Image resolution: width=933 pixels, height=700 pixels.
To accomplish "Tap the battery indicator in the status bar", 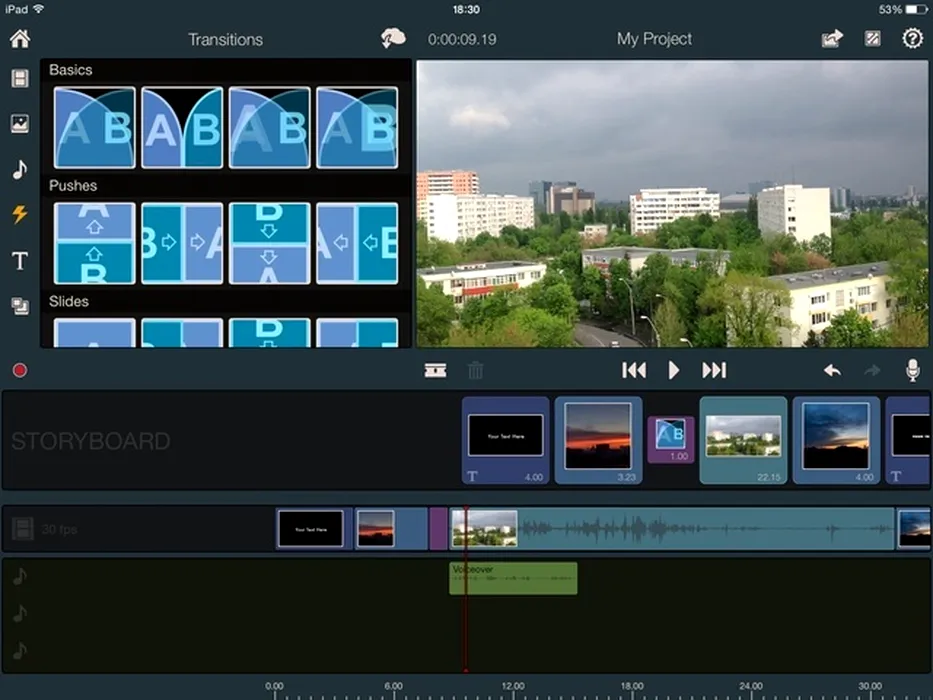I will (916, 10).
